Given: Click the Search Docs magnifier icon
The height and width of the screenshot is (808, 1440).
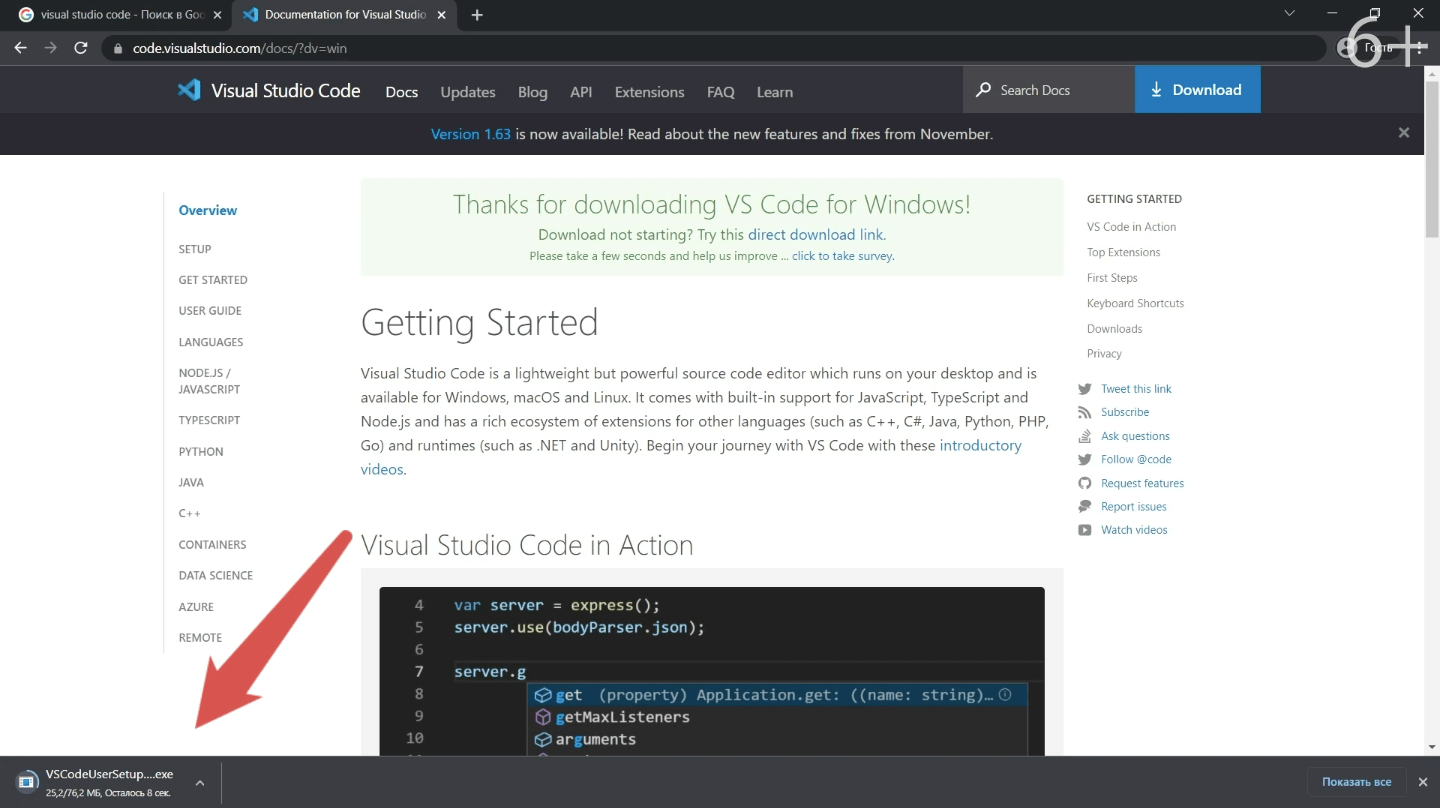Looking at the screenshot, I should [x=984, y=90].
